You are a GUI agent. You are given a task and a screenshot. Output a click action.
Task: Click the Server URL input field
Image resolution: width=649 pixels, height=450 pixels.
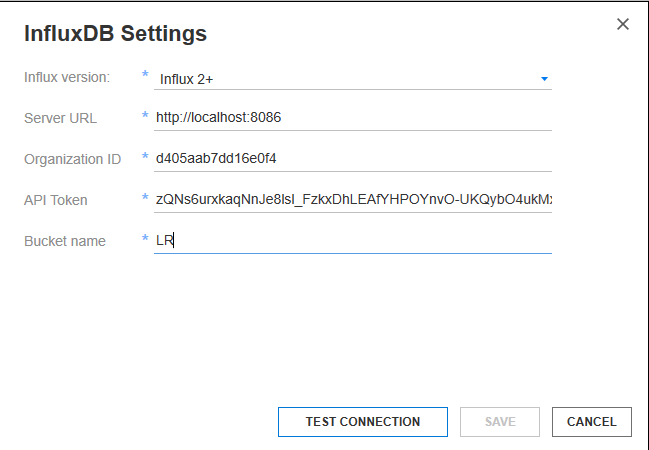(x=352, y=117)
